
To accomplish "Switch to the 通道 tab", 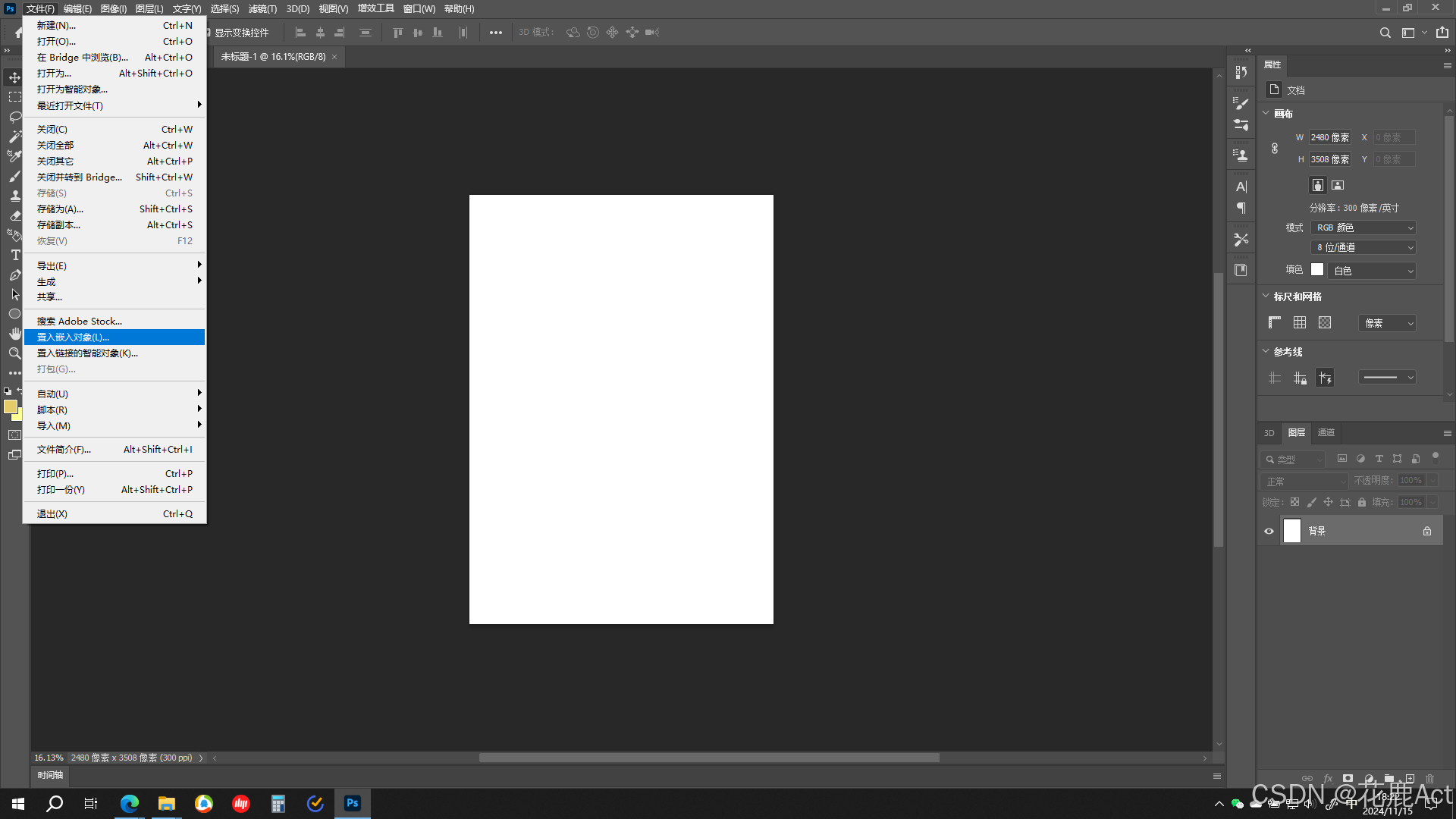I will 1326,432.
